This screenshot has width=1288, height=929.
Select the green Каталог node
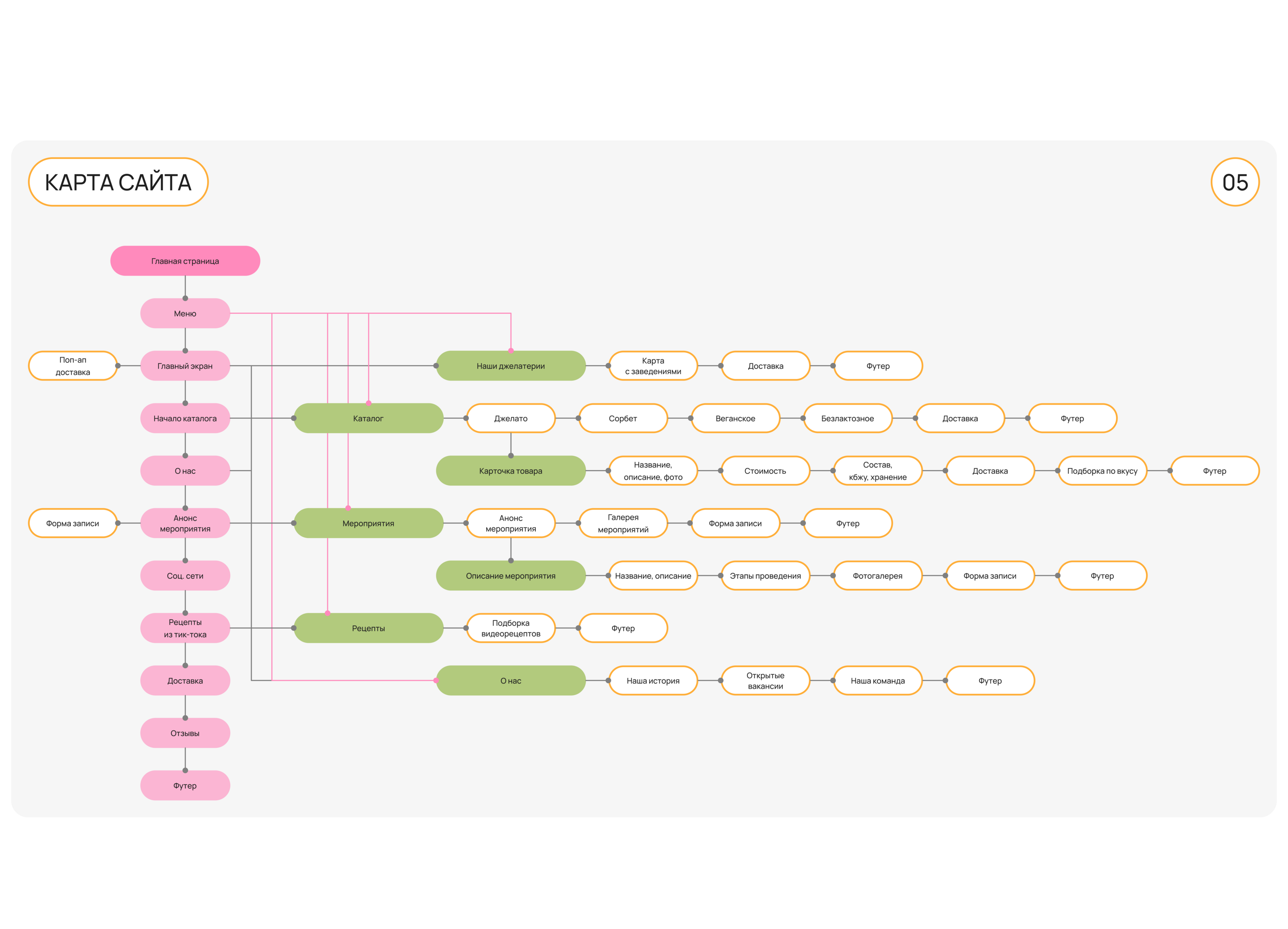click(x=368, y=418)
